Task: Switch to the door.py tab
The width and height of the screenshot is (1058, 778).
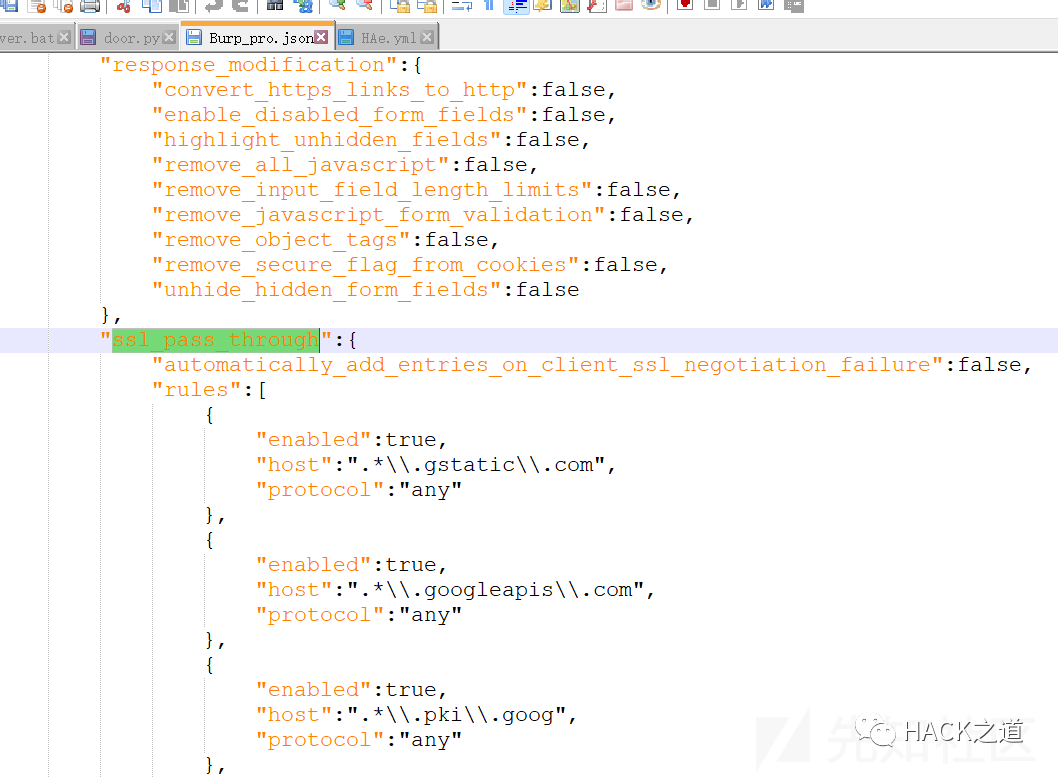Action: (127, 38)
